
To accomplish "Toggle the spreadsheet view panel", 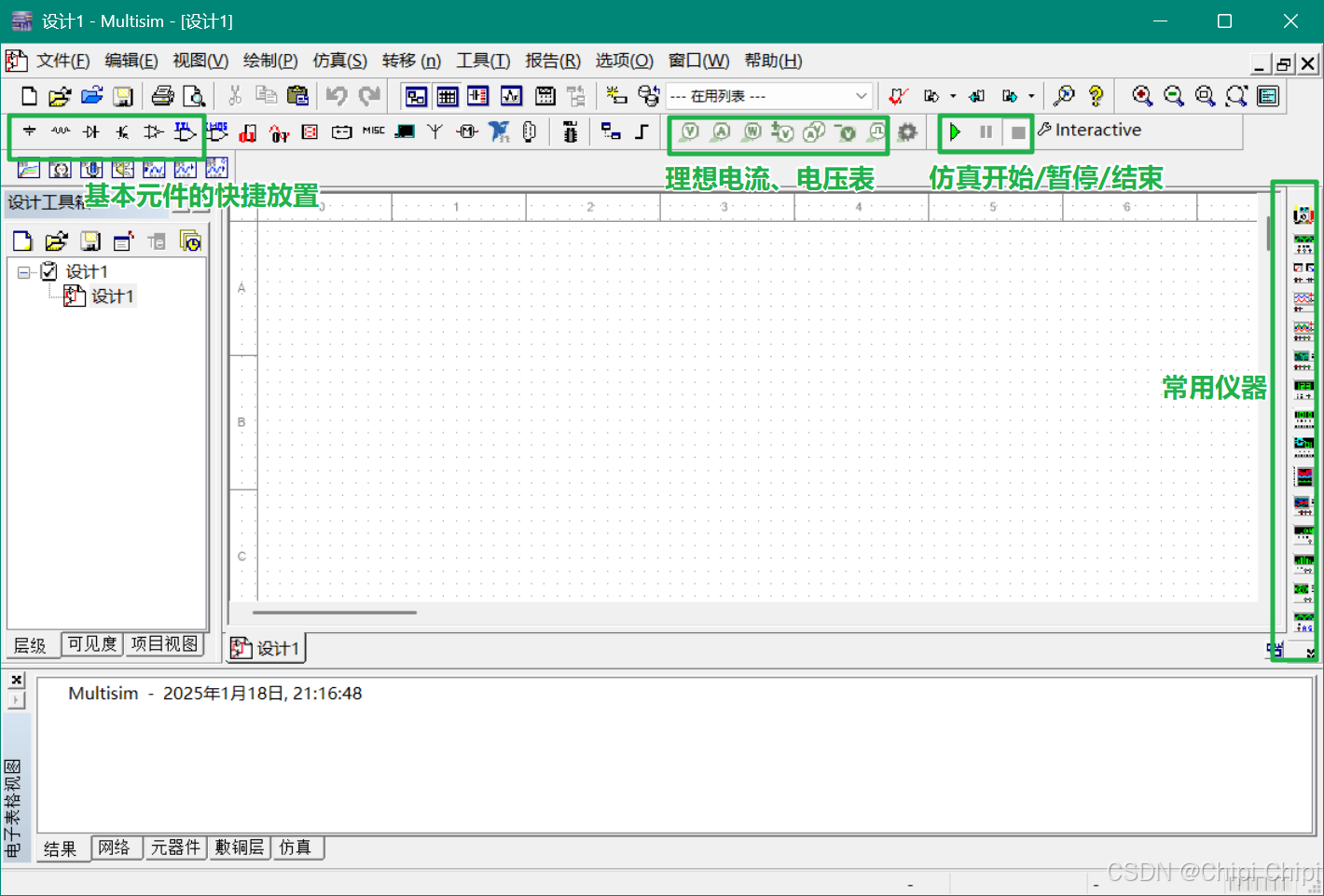I will click(448, 96).
